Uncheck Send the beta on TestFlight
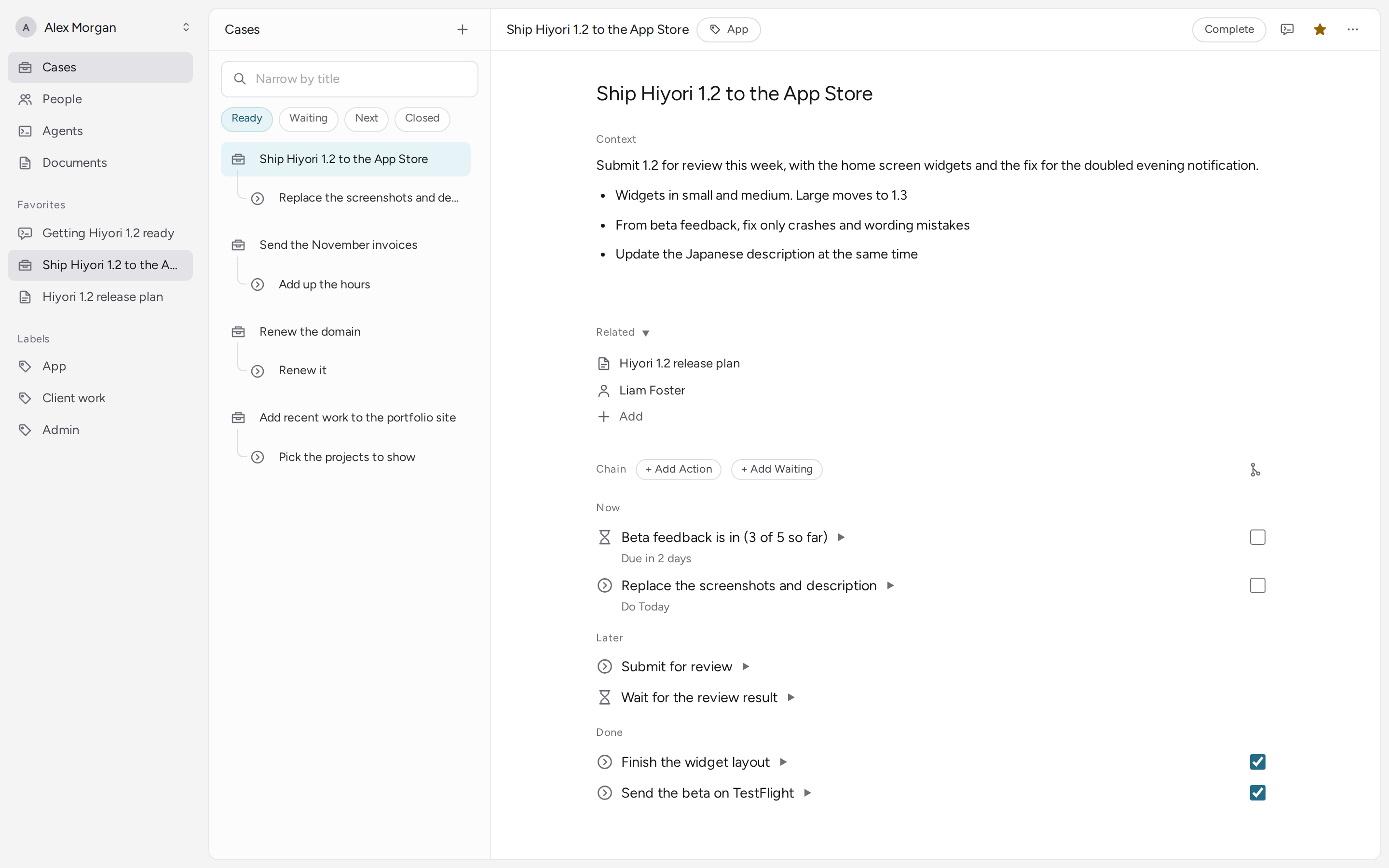Screen dimensions: 1389x868 coord(1257,793)
